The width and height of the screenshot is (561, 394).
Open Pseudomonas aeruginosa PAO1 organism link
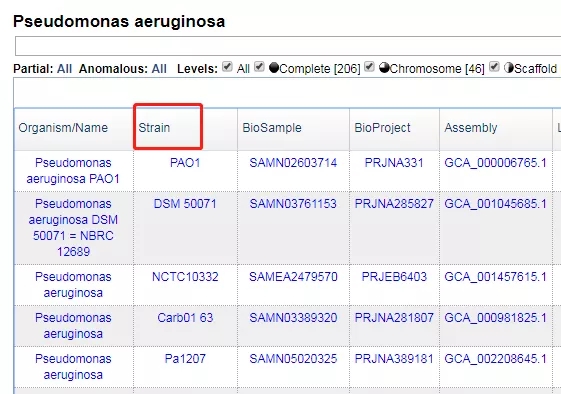73,171
